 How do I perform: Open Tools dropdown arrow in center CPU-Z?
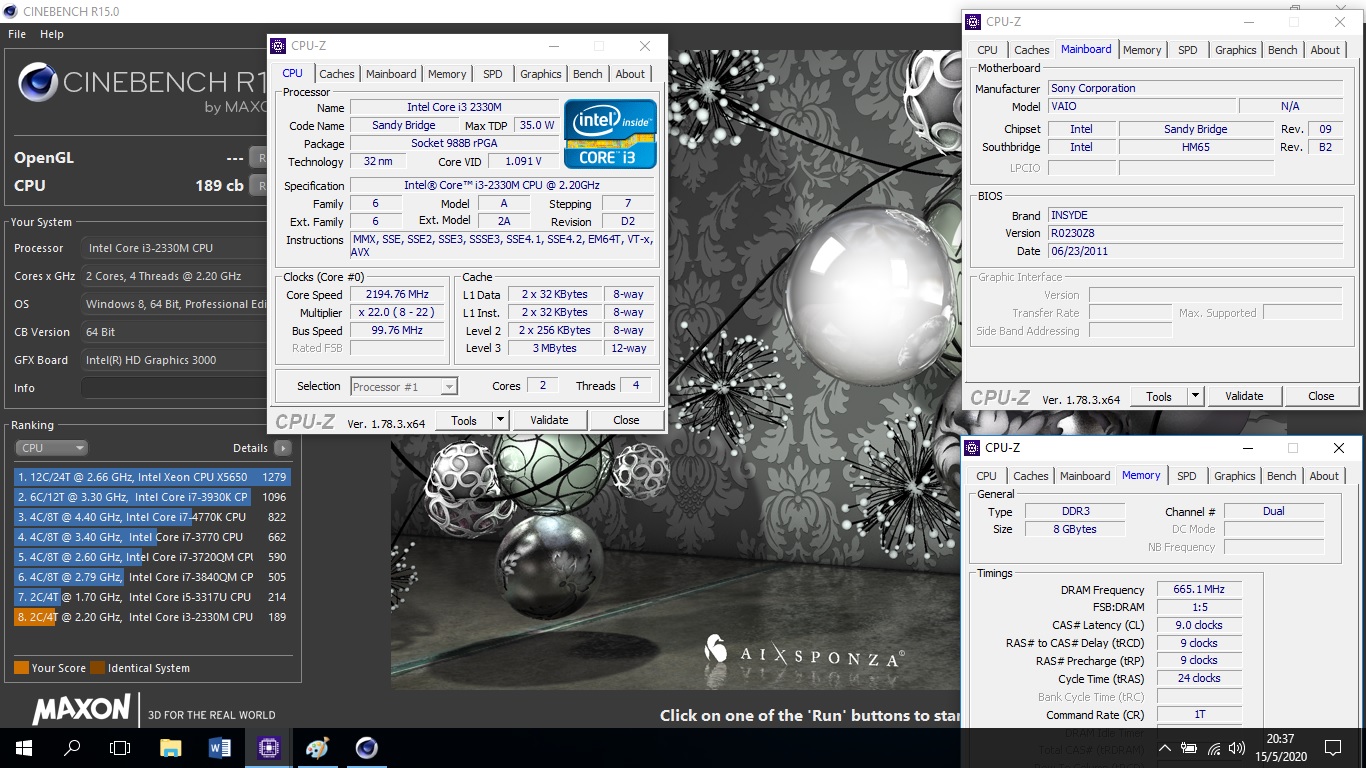tap(501, 421)
